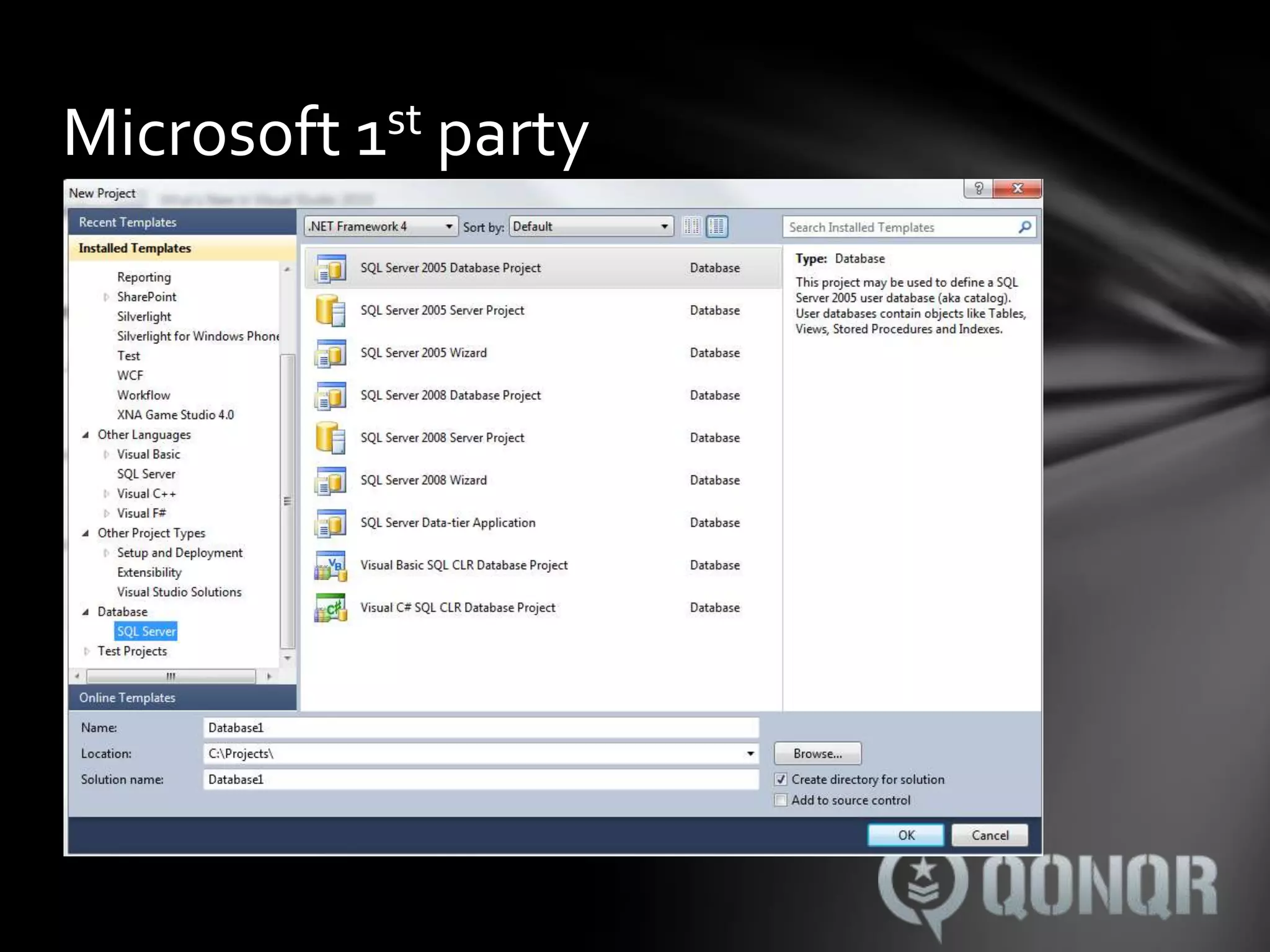Screen dimensions: 1270x952
Task: Expand the Visual C++ node
Action: [x=107, y=494]
